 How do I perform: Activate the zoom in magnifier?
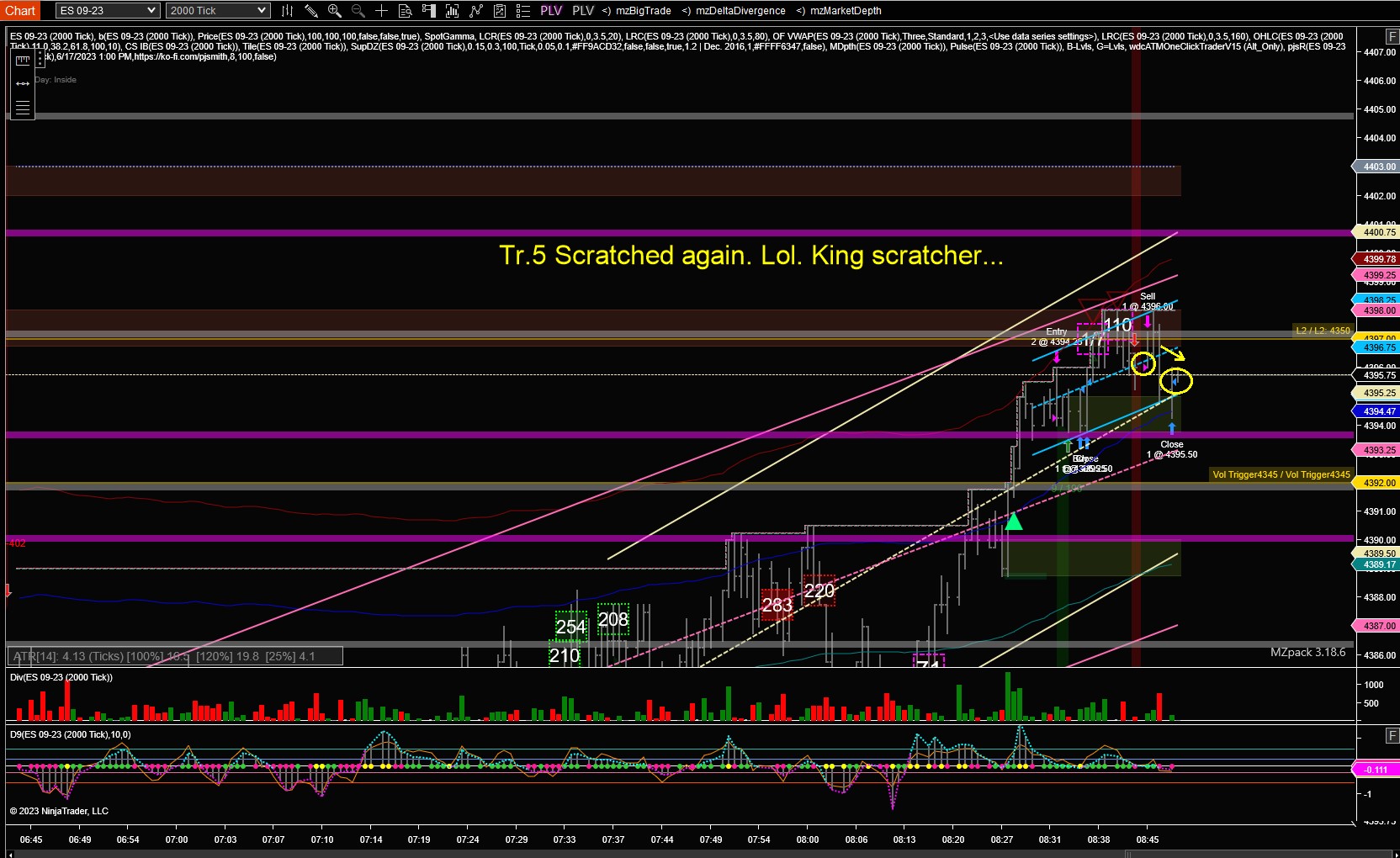[x=335, y=11]
